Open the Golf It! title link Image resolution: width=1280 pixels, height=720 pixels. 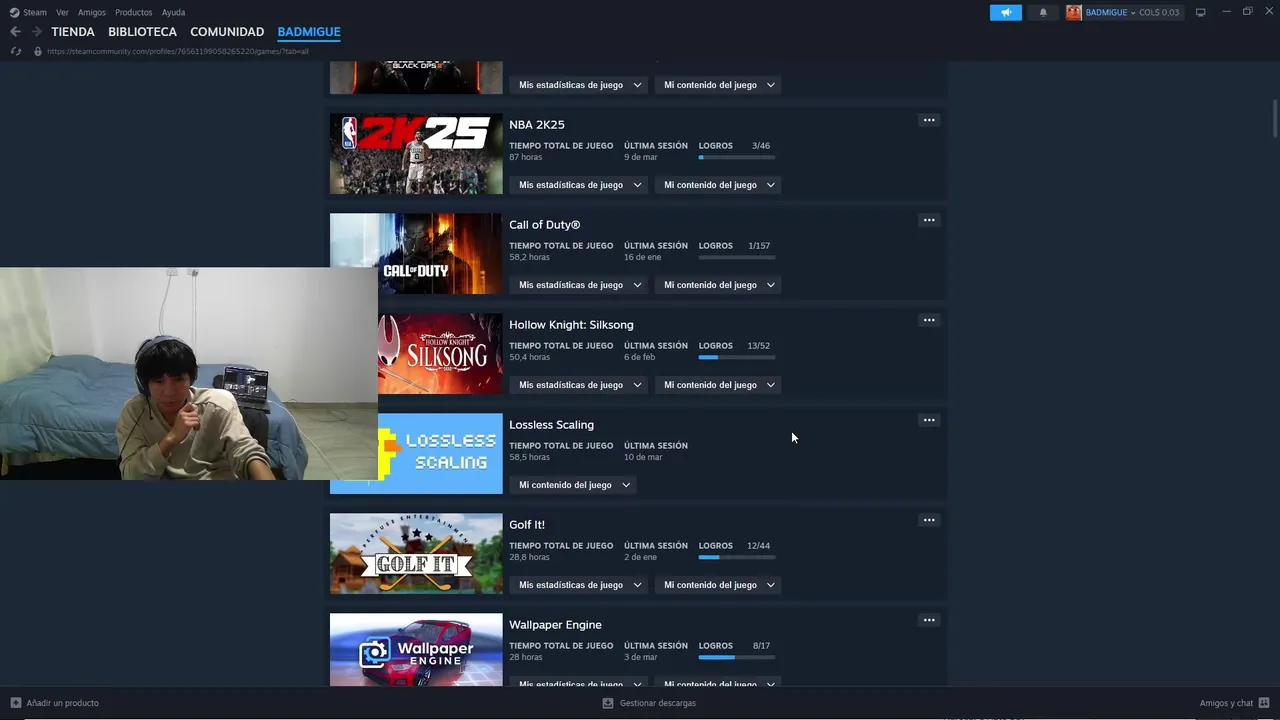point(527,525)
